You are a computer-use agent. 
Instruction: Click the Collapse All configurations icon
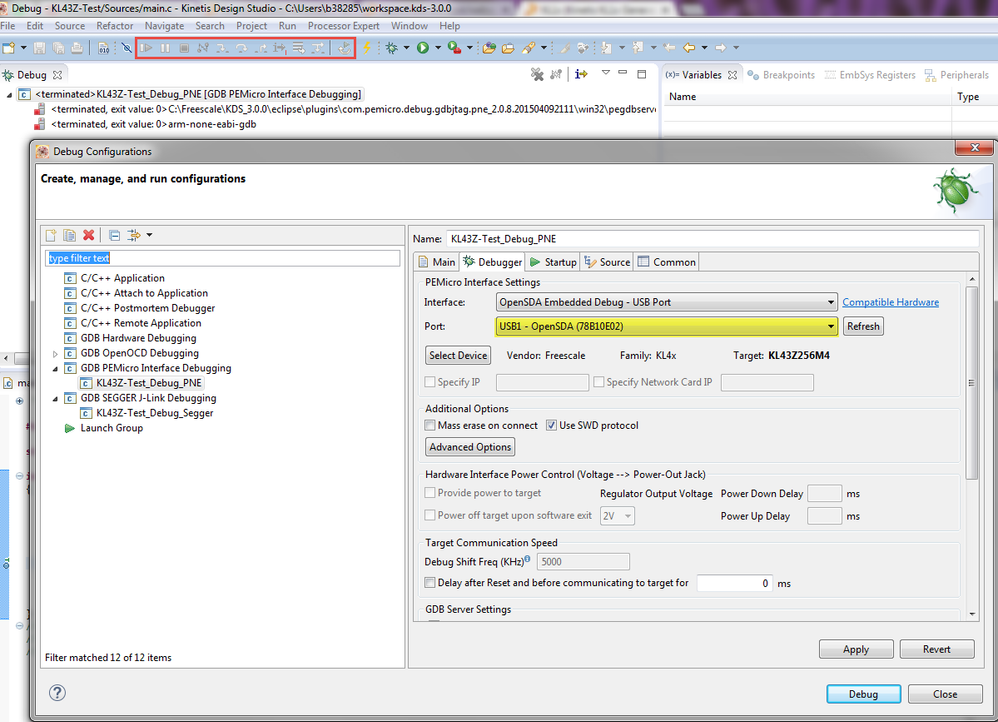[114, 236]
